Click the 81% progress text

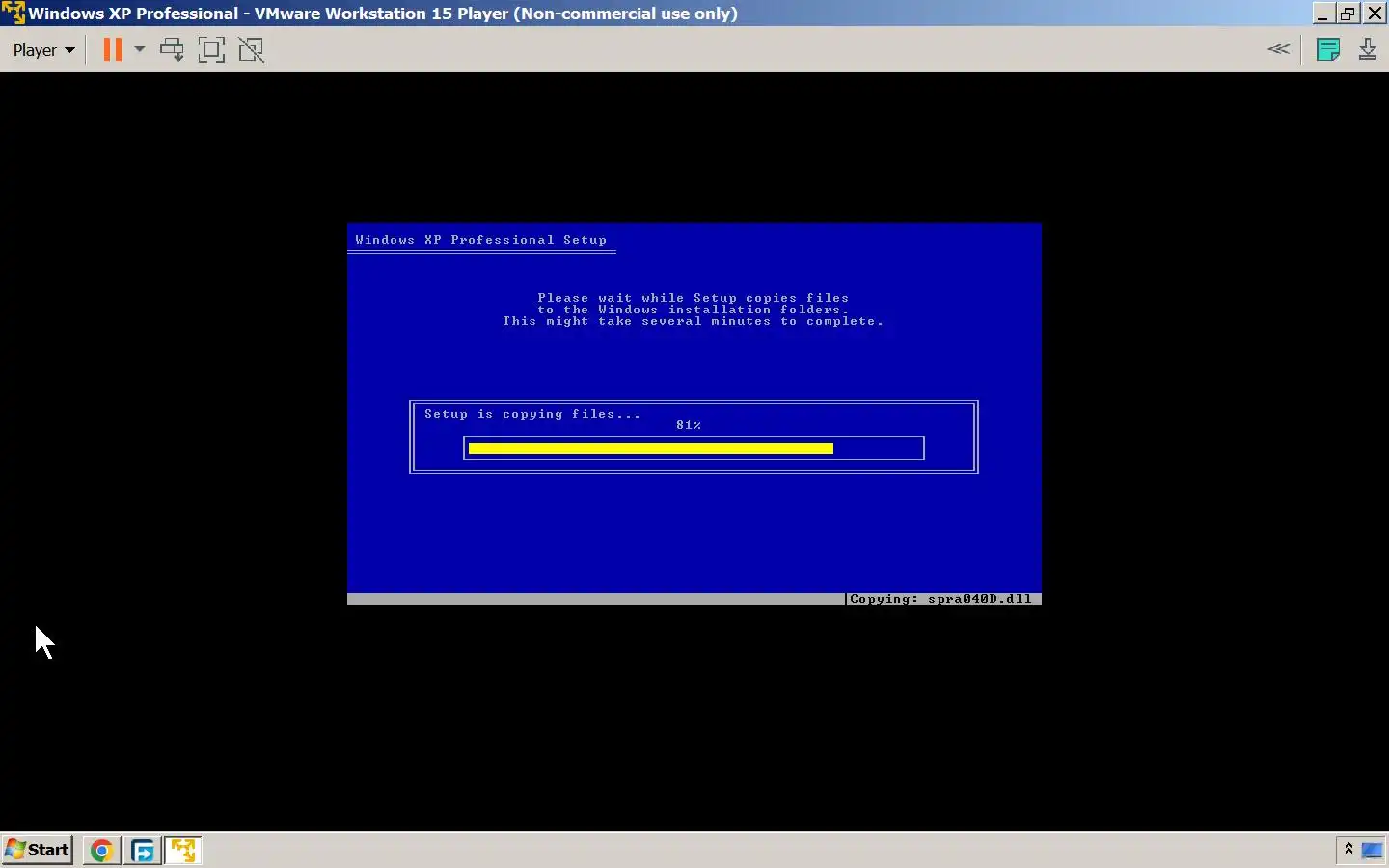pos(689,425)
